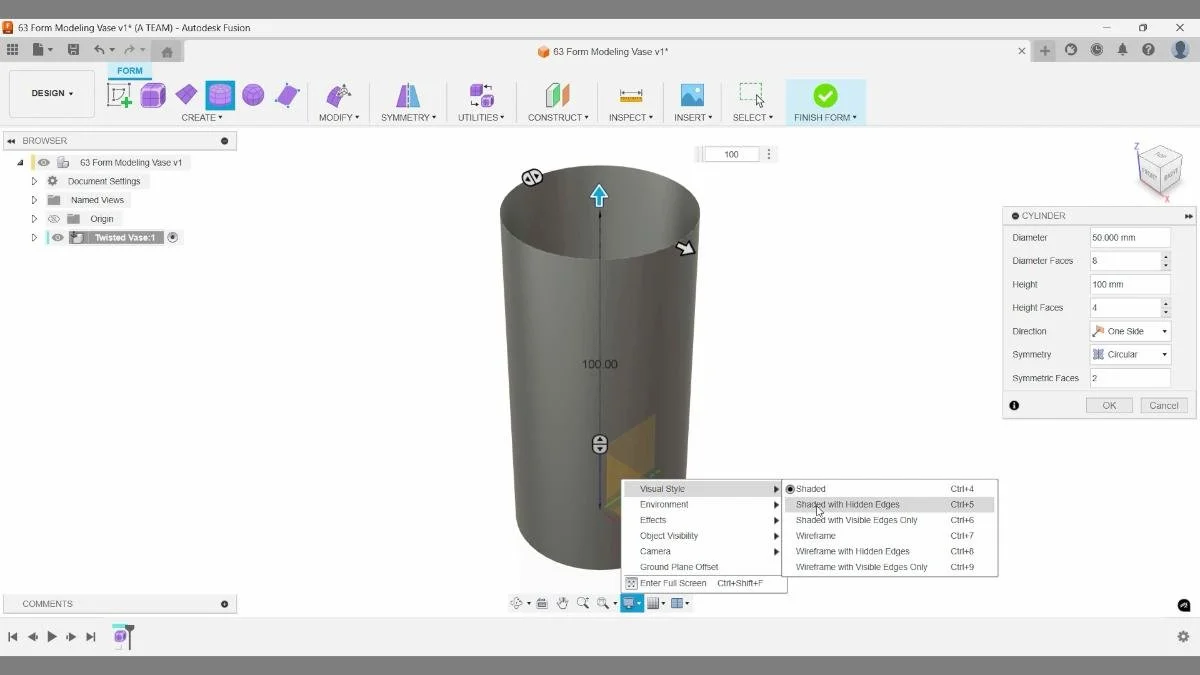Click the Insert Canvas image icon
The image size is (1200, 675).
click(692, 93)
